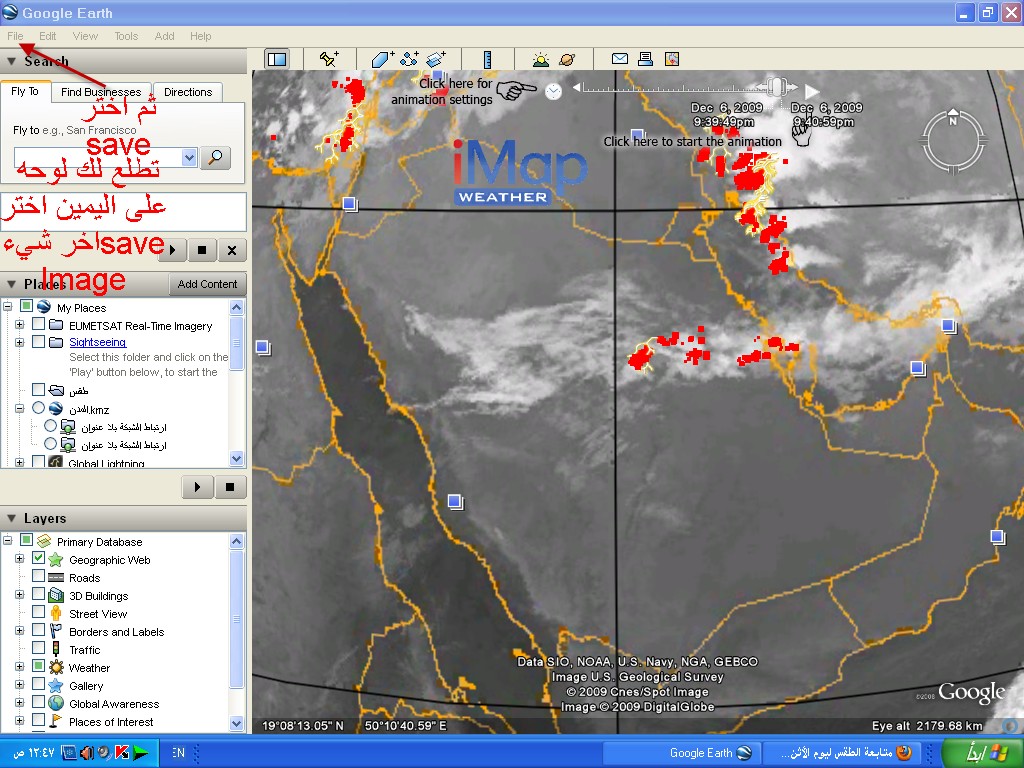1024x768 pixels.
Task: Expand the Weather layer group
Action: coord(20,666)
